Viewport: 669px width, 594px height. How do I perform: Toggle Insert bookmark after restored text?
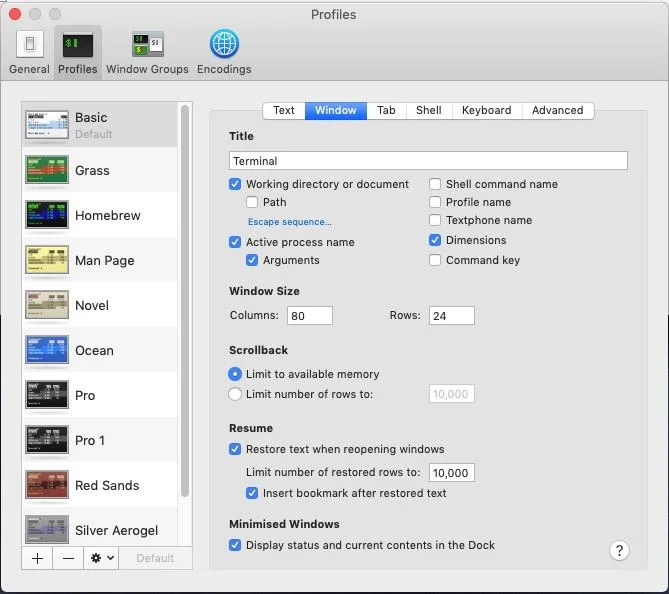coord(252,493)
